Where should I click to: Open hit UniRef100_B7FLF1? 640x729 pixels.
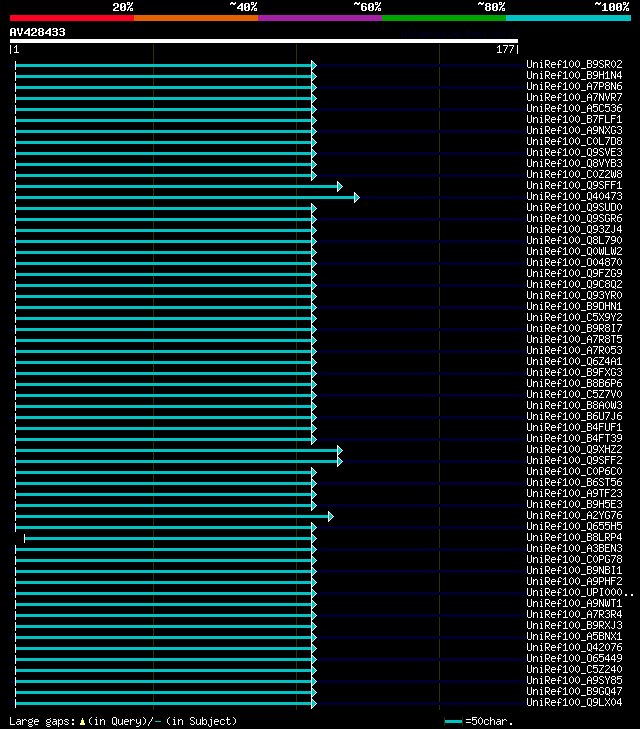pos(574,119)
